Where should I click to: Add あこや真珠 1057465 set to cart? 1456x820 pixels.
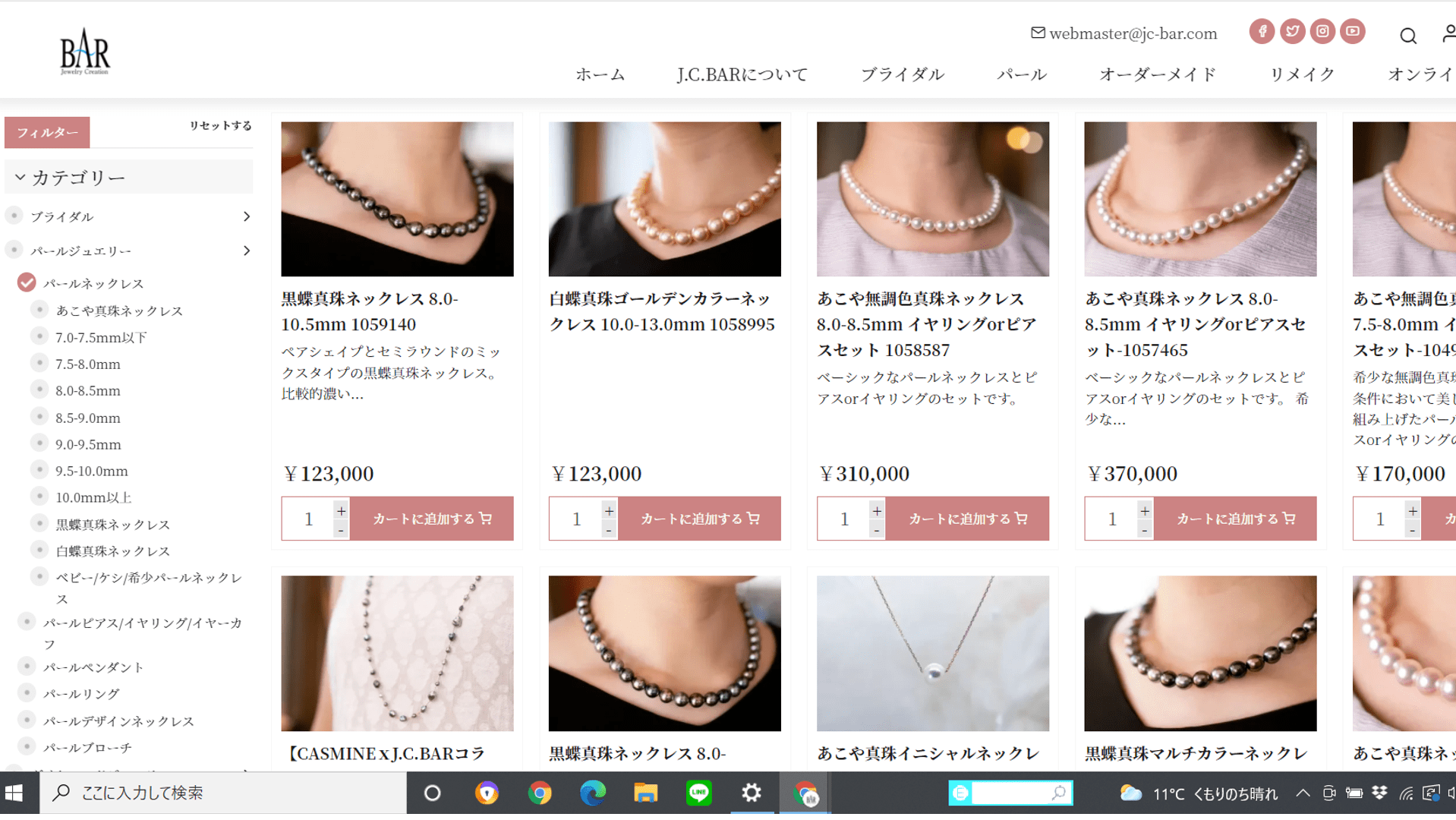(x=1235, y=519)
